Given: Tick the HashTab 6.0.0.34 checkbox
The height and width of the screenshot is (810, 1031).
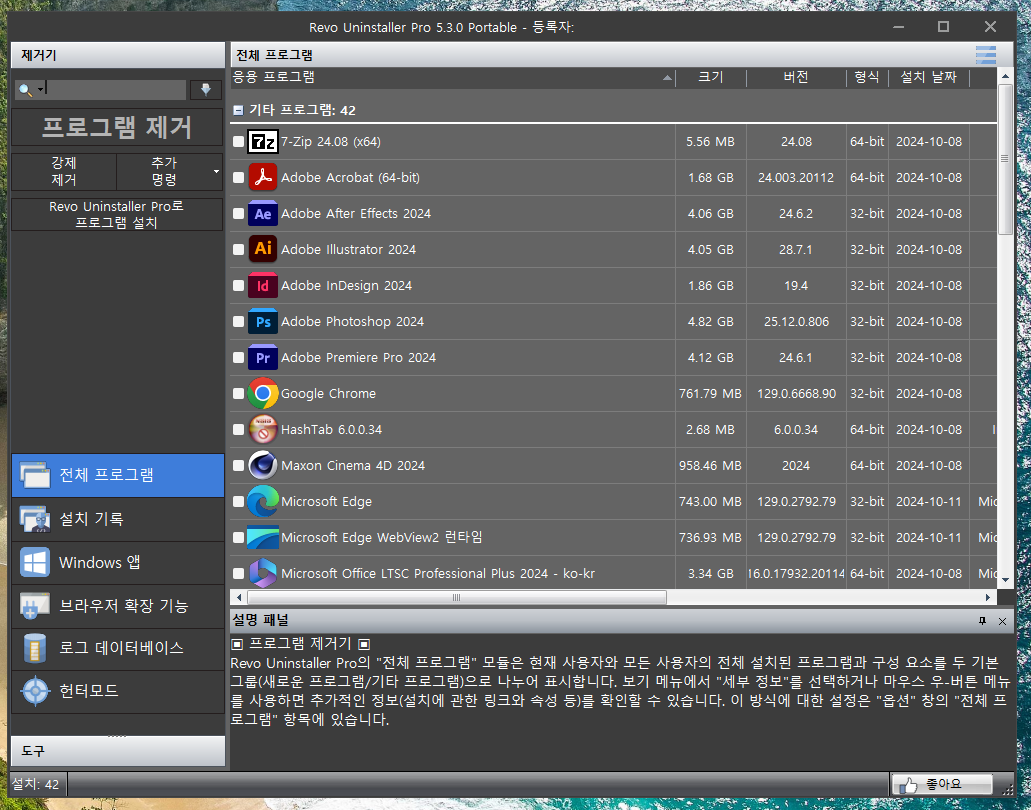Looking at the screenshot, I should click(239, 429).
